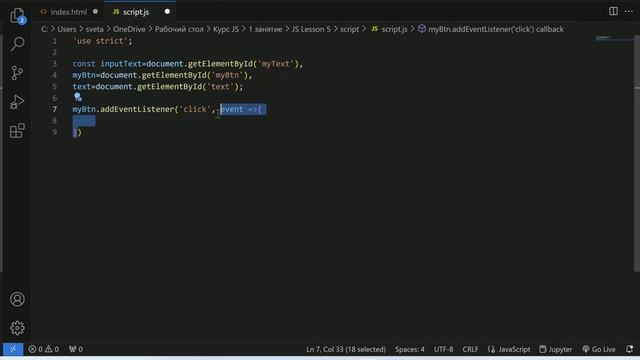
Task: Click the 'click' string on line 7
Action: [195, 109]
